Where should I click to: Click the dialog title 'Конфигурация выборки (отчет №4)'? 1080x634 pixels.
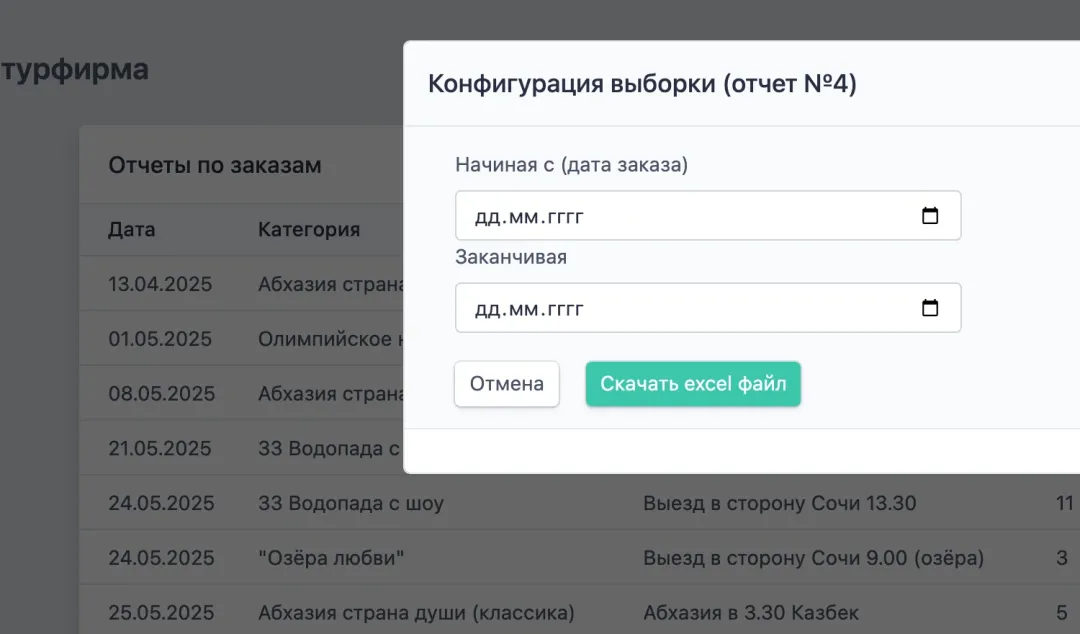642,83
